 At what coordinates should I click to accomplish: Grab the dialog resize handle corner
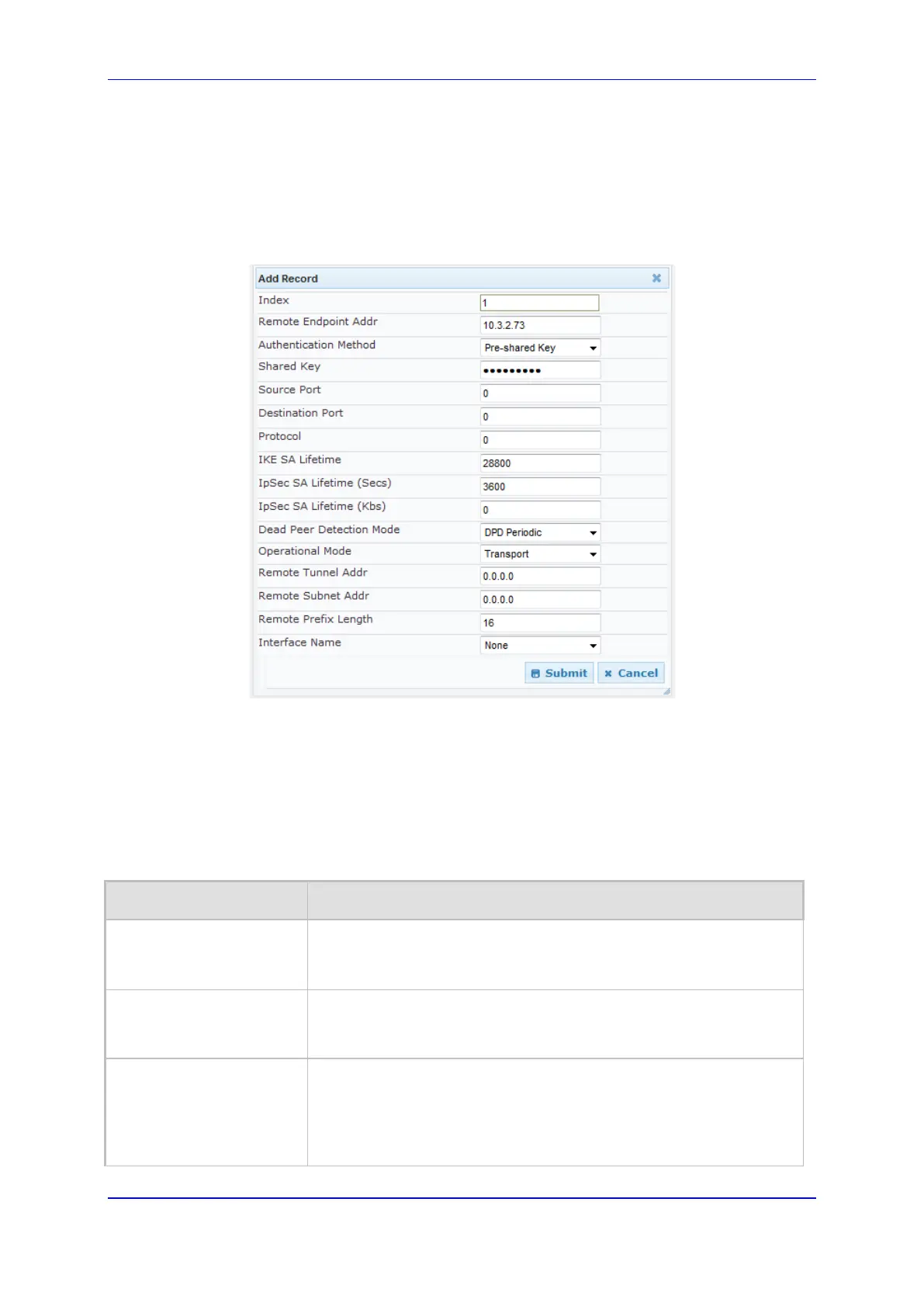[x=666, y=691]
